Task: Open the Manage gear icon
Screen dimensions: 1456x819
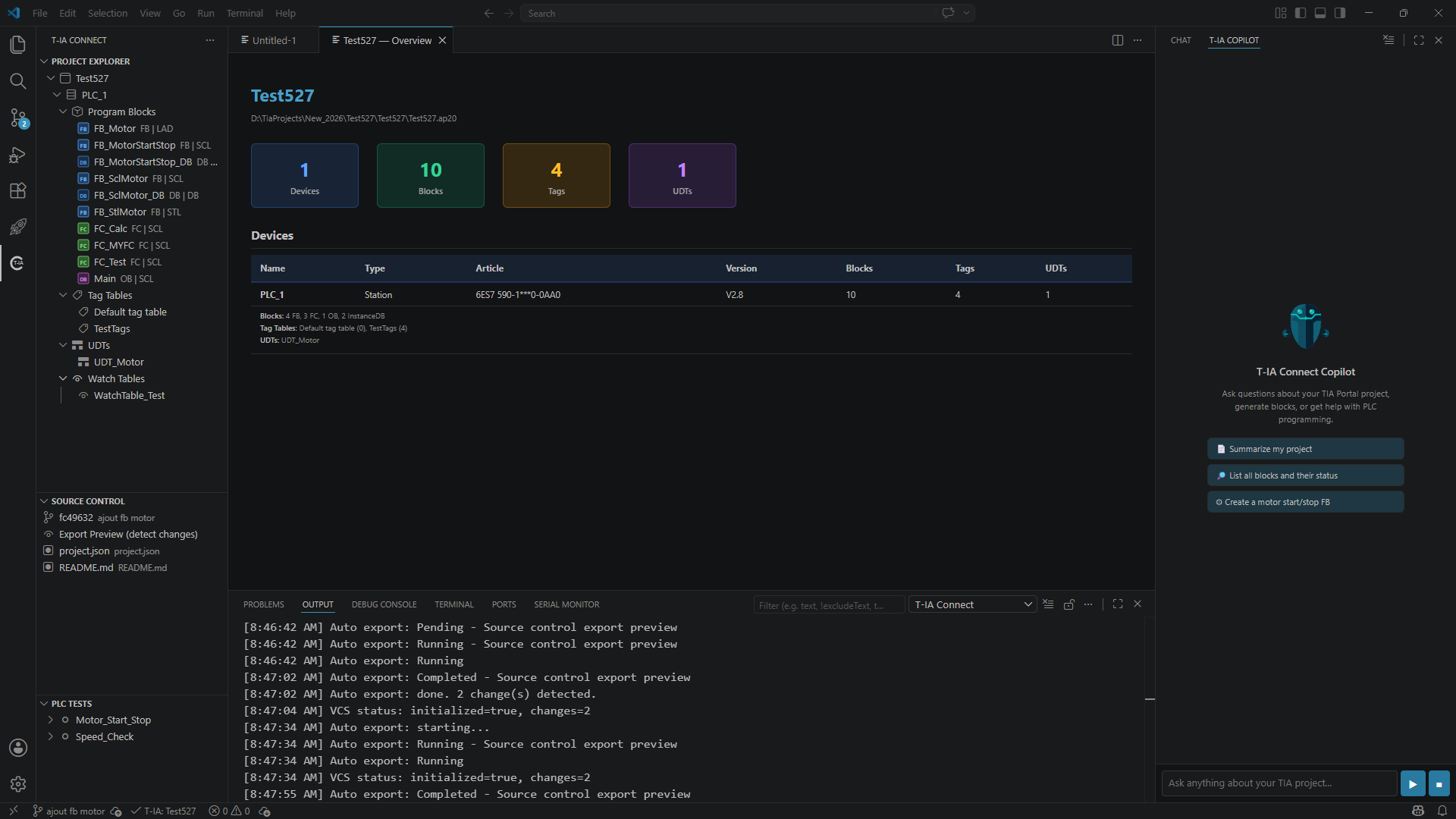Action: (17, 784)
